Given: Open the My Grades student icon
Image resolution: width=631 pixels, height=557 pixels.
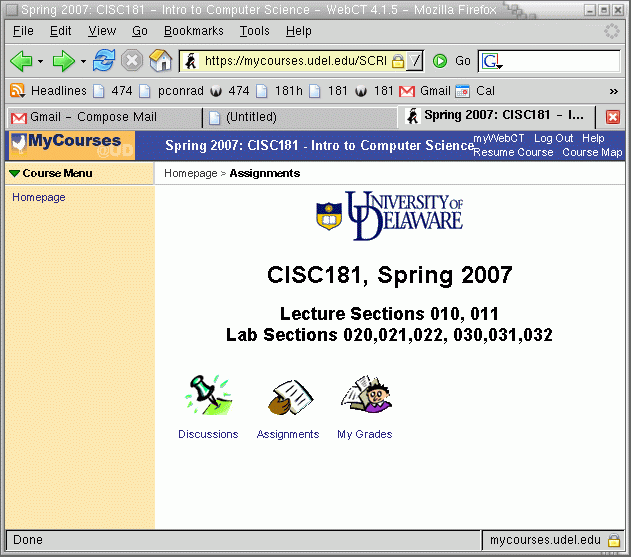Looking at the screenshot, I should [364, 395].
